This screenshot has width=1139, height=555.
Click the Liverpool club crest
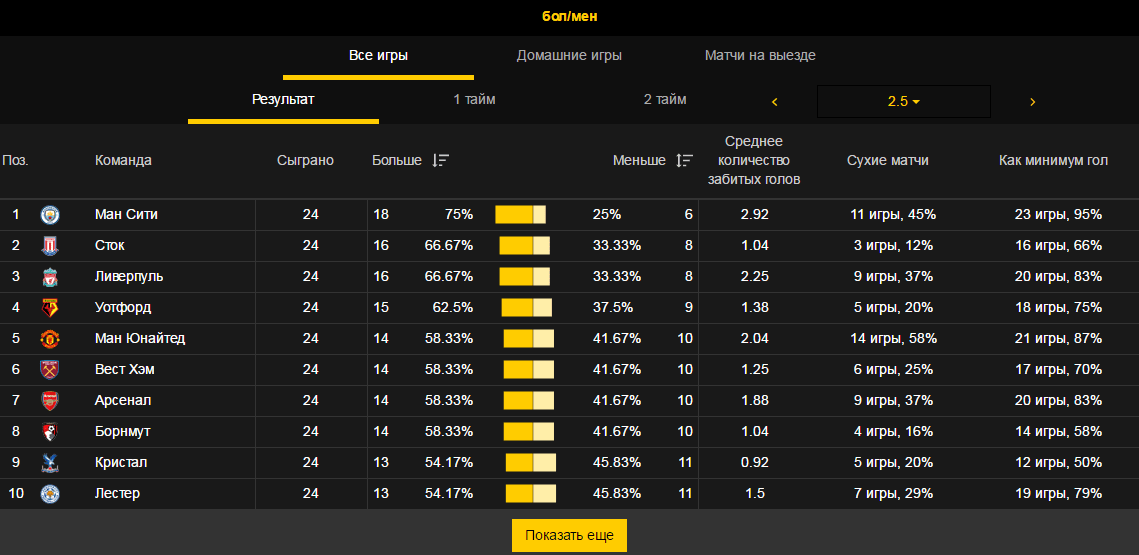(50, 277)
